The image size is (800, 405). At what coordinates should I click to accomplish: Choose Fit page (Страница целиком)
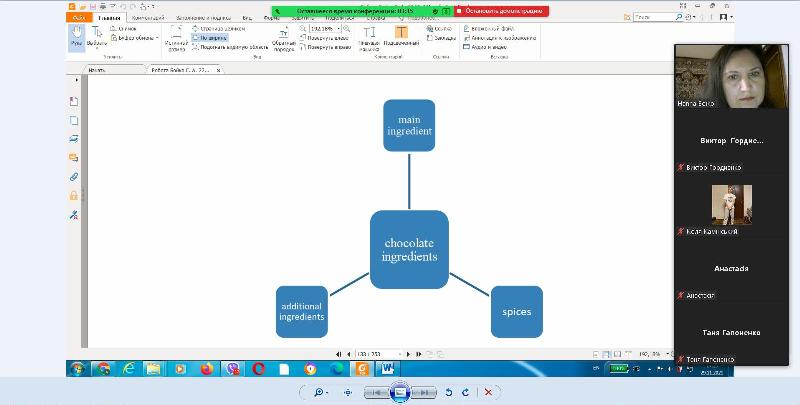[x=218, y=29]
